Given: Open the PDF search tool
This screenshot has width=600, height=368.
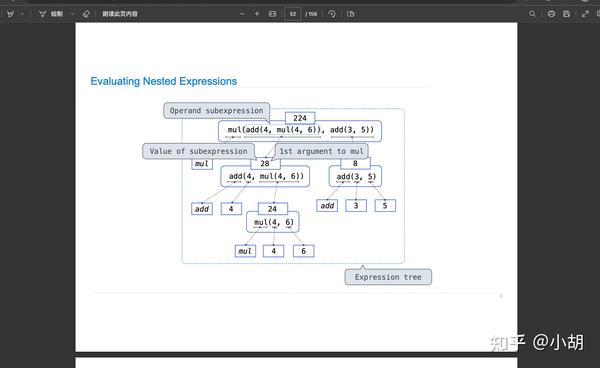Looking at the screenshot, I should click(x=532, y=14).
